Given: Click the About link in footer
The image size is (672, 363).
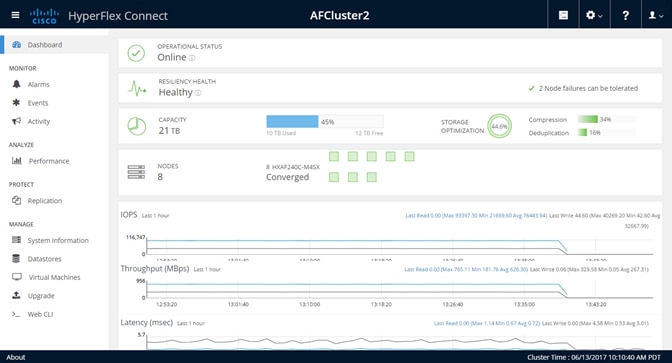Looking at the screenshot, I should (x=16, y=357).
